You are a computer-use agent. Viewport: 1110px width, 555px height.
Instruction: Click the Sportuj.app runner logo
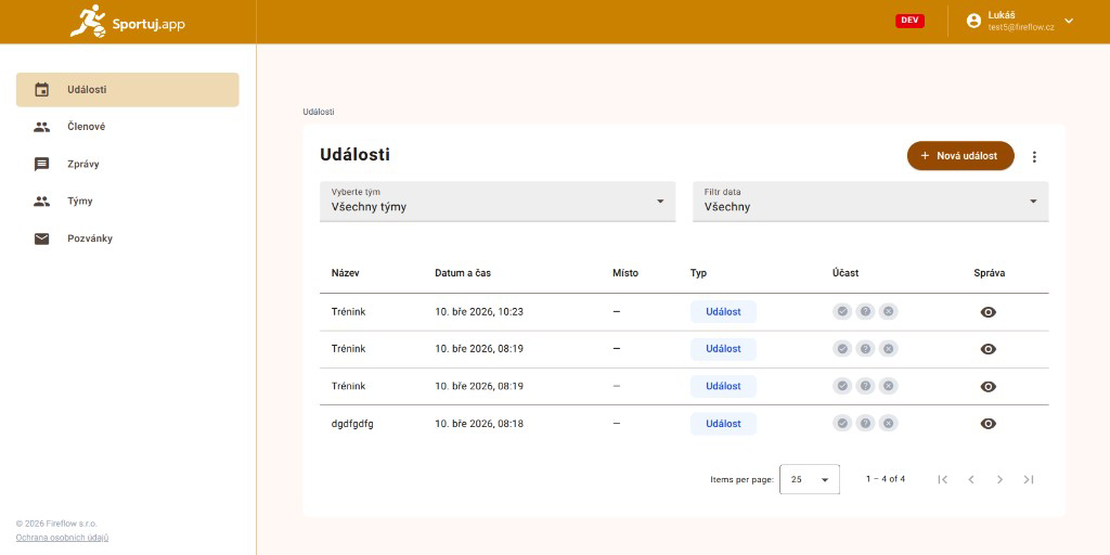click(x=88, y=21)
